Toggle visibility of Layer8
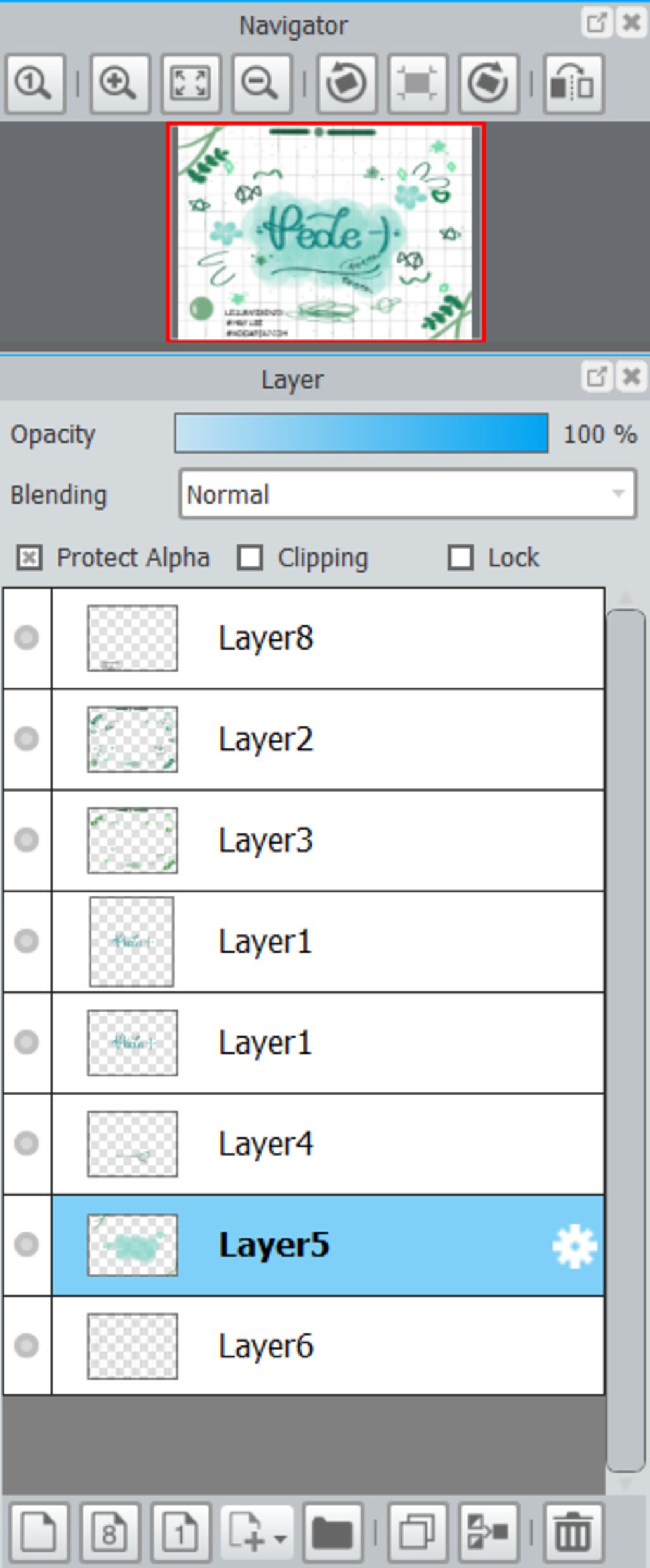 (x=27, y=637)
